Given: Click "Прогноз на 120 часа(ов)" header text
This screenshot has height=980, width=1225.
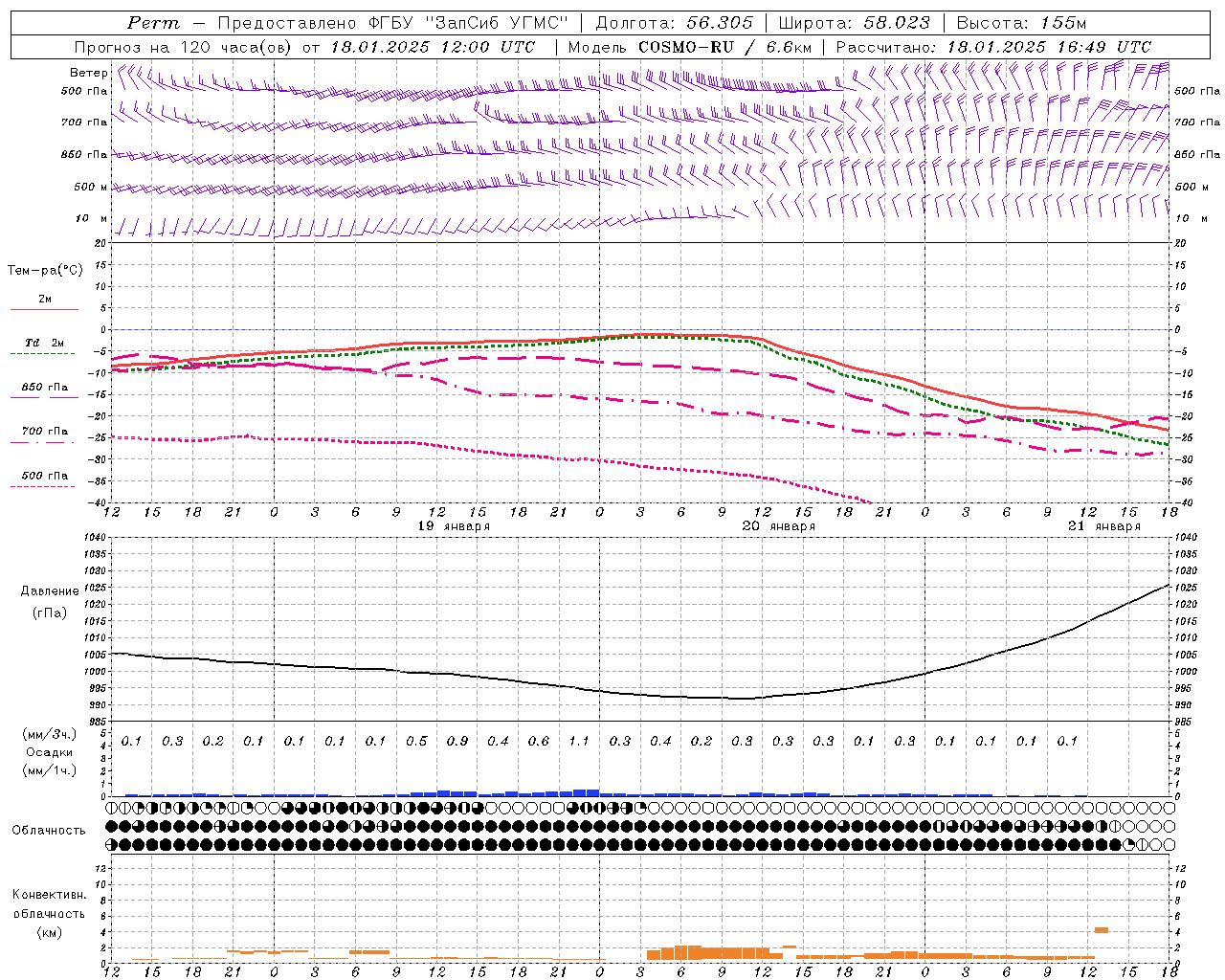Looking at the screenshot, I should pyautogui.click(x=184, y=46).
